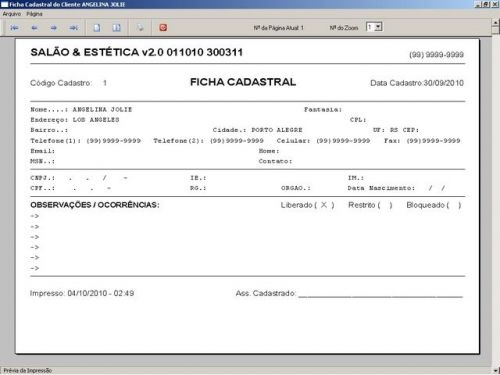The height and width of the screenshot is (375, 500).
Task: Expand the Nº do Zoom dropdown
Action: coord(378,27)
